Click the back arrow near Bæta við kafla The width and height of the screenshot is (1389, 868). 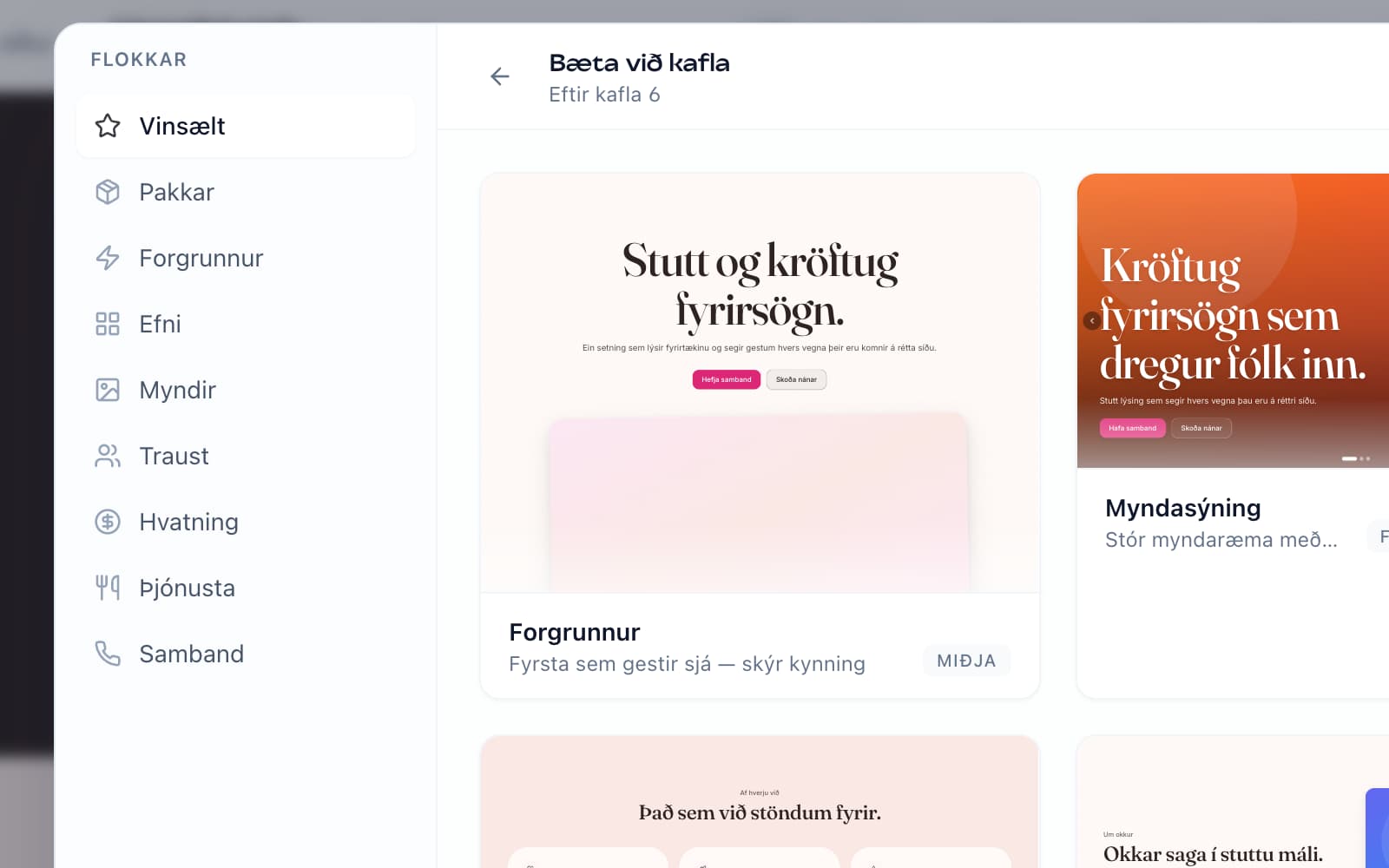coord(500,76)
